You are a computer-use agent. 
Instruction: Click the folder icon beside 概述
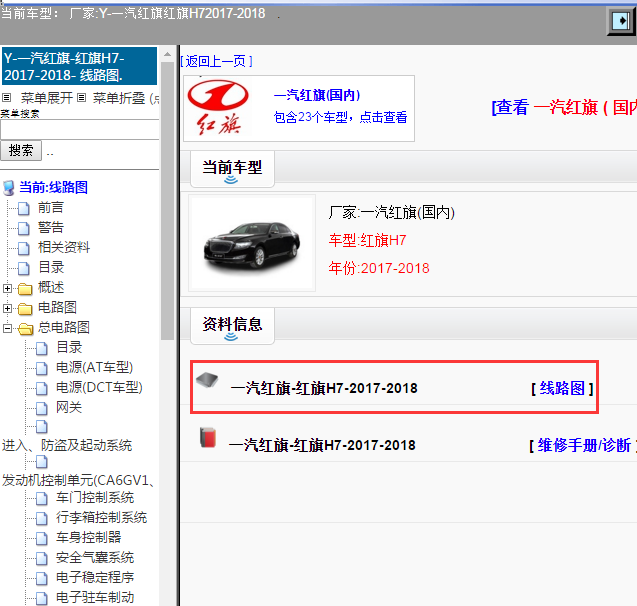pos(25,288)
